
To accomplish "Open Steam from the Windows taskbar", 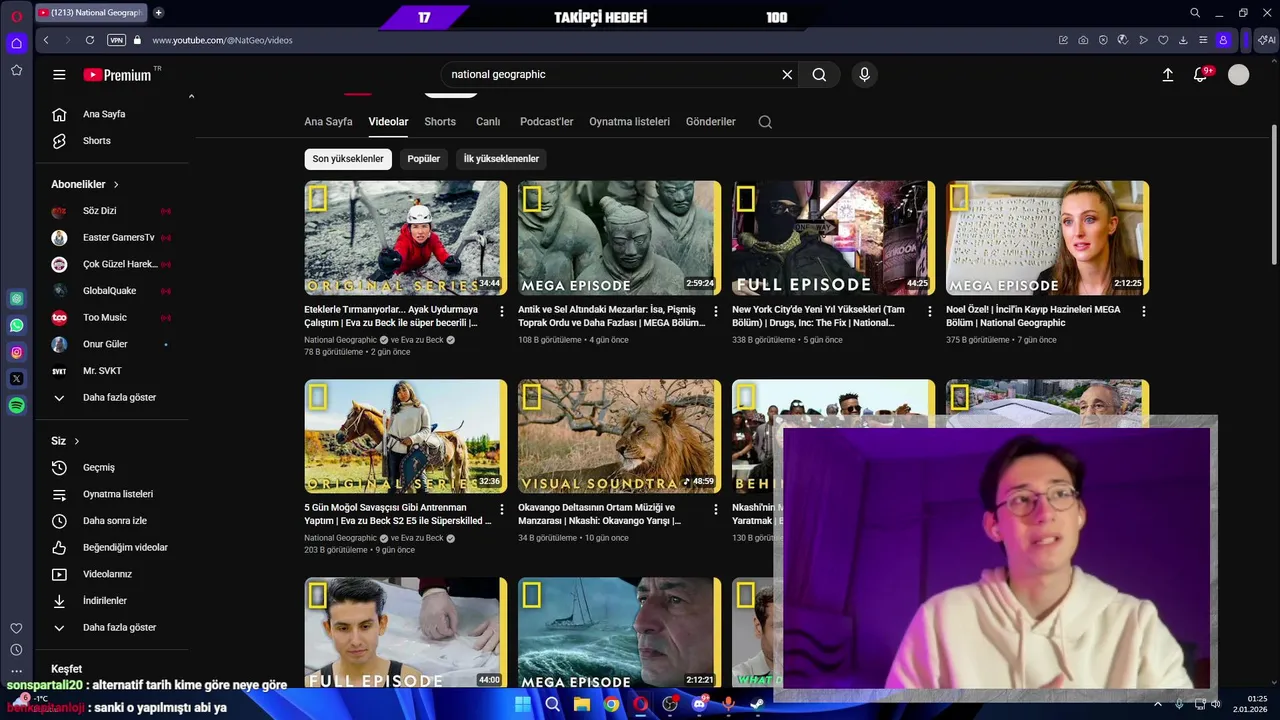I will [757, 704].
